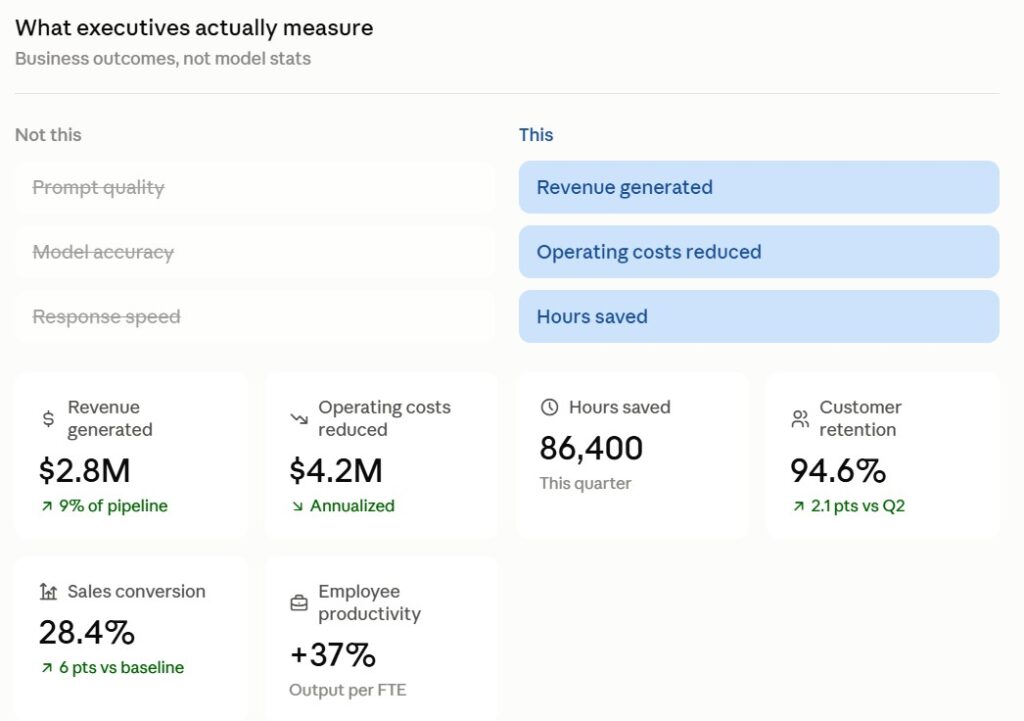This screenshot has height=721, width=1024.
Task: Click the 94.6% customer retention value
Action: click(x=838, y=471)
